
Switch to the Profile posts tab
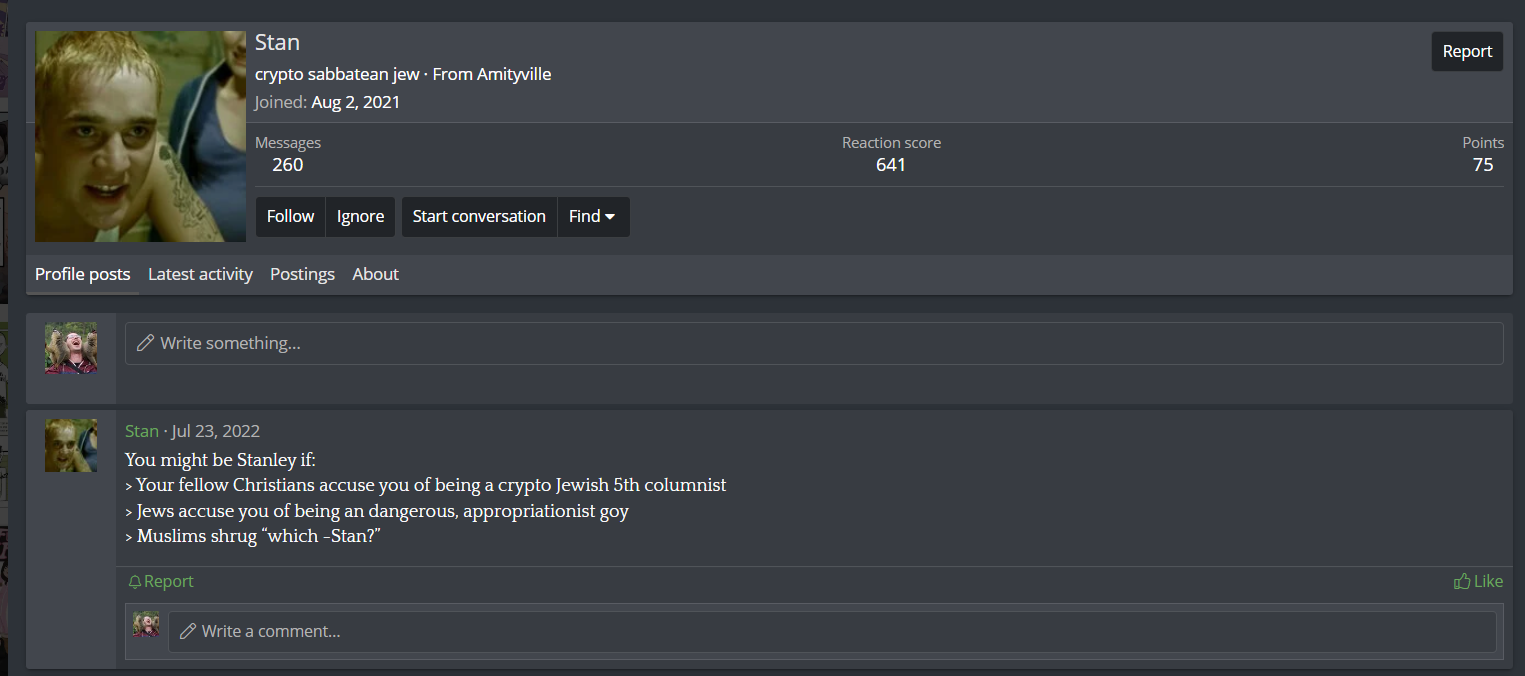tap(83, 274)
